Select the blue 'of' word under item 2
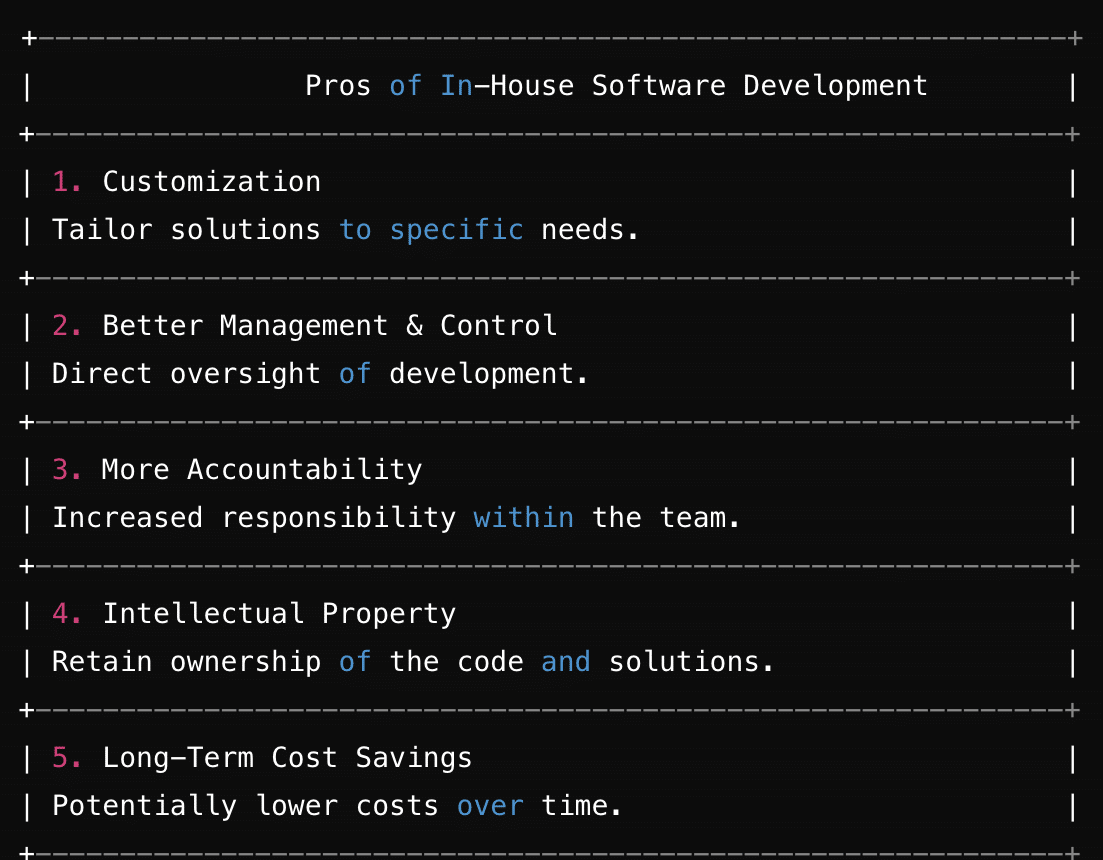Screen dimensions: 1103x860 [355, 373]
